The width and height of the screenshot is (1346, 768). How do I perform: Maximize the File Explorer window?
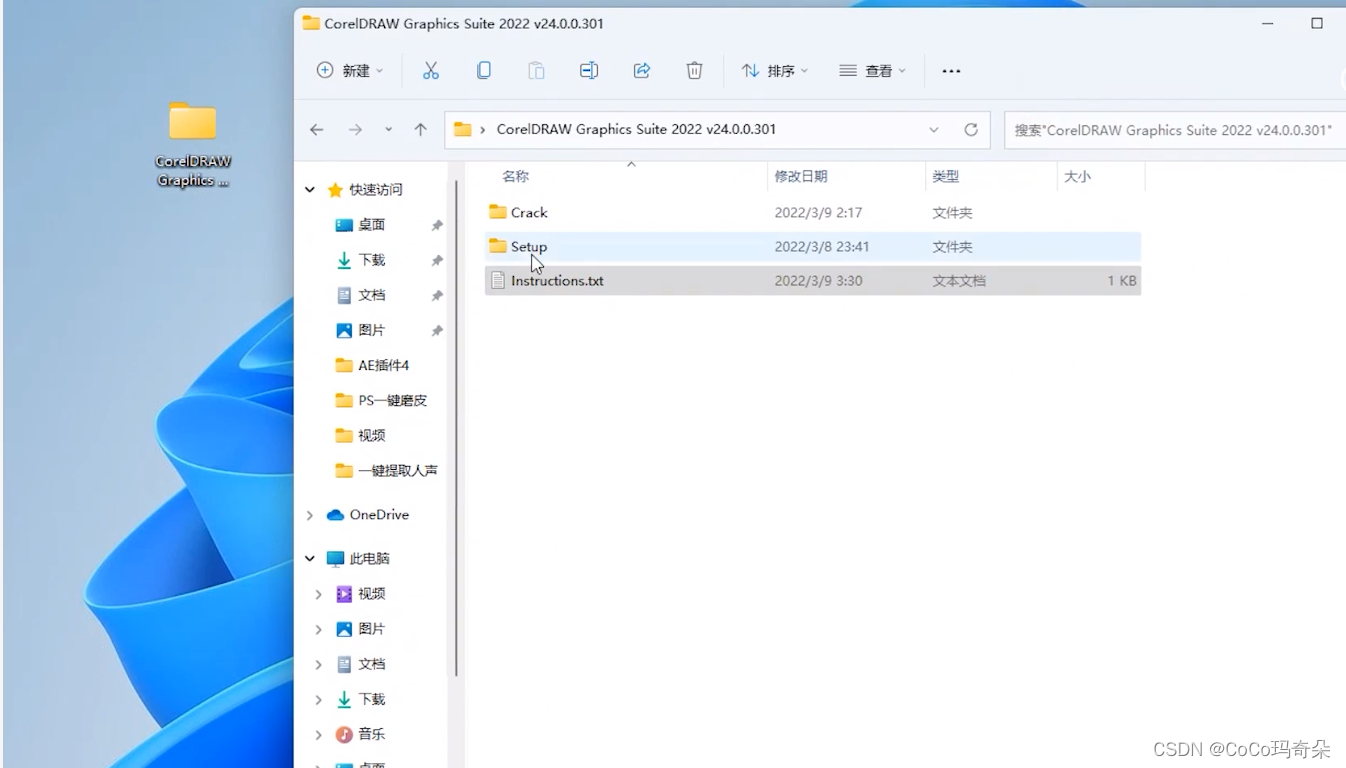pyautogui.click(x=1317, y=23)
